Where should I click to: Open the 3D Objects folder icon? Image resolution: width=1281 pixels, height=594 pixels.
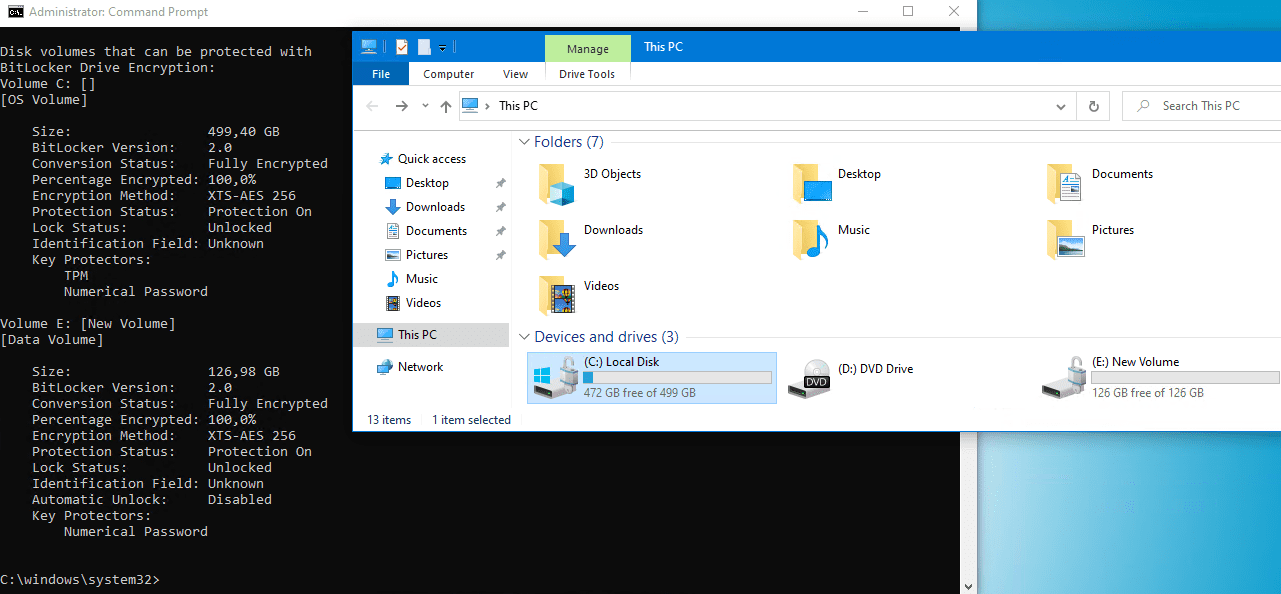coord(556,183)
